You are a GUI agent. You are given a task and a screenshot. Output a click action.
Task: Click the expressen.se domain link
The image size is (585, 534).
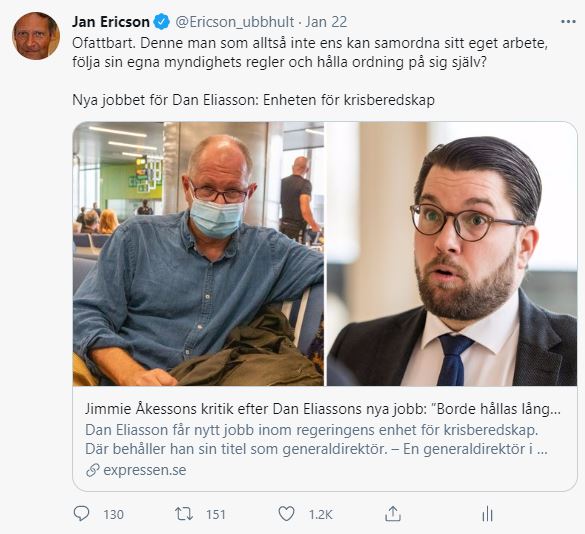coord(145,470)
